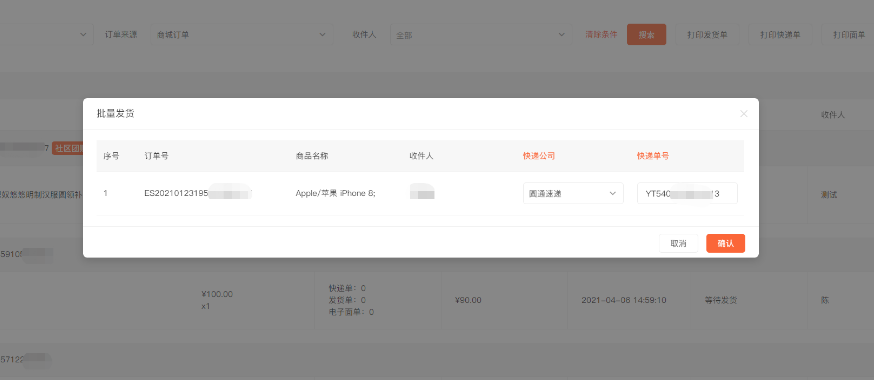Click 清除条件 link in background page
This screenshot has height=380, width=874.
[x=601, y=35]
